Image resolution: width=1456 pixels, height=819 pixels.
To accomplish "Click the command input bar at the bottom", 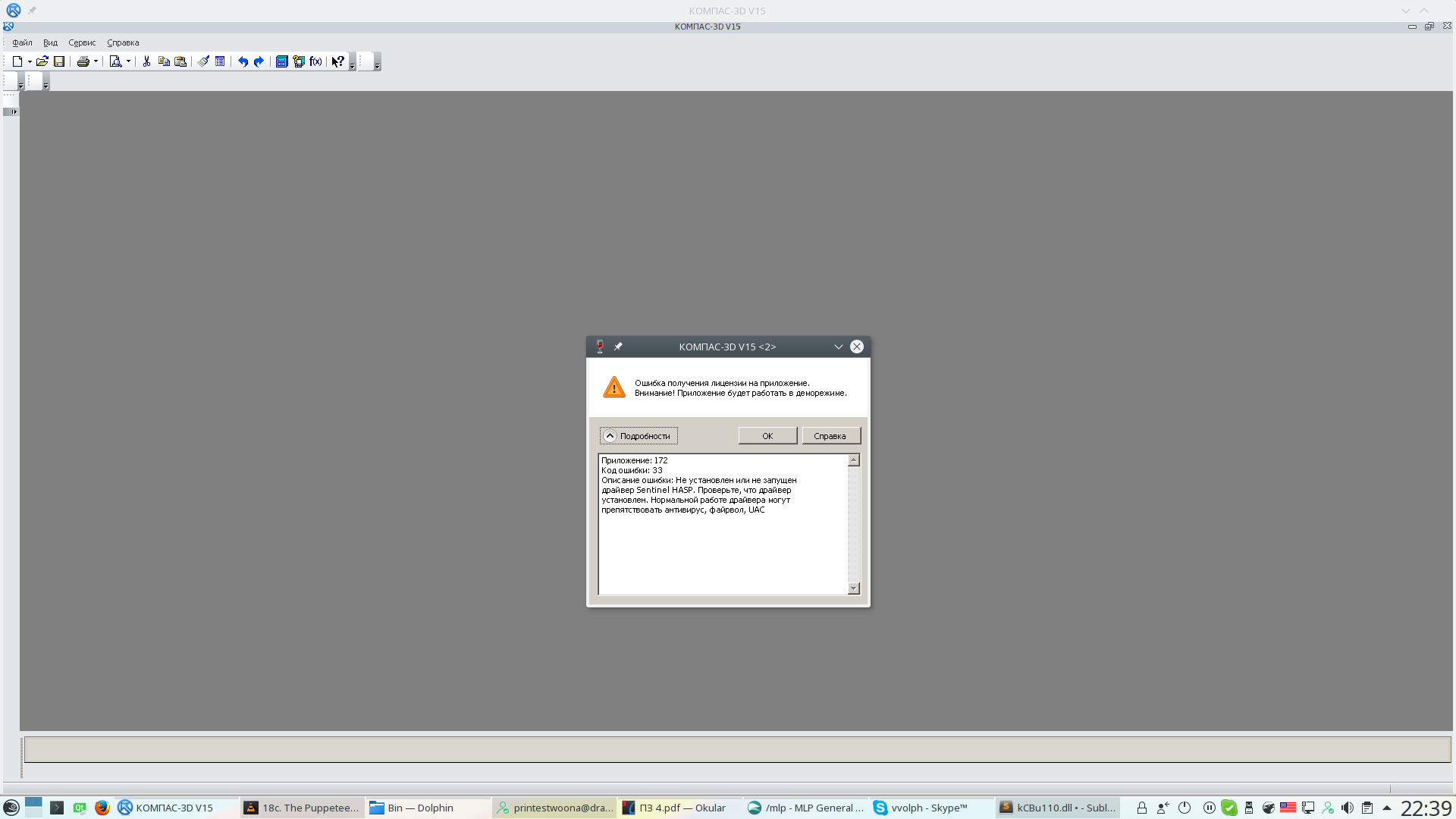I will point(737,749).
